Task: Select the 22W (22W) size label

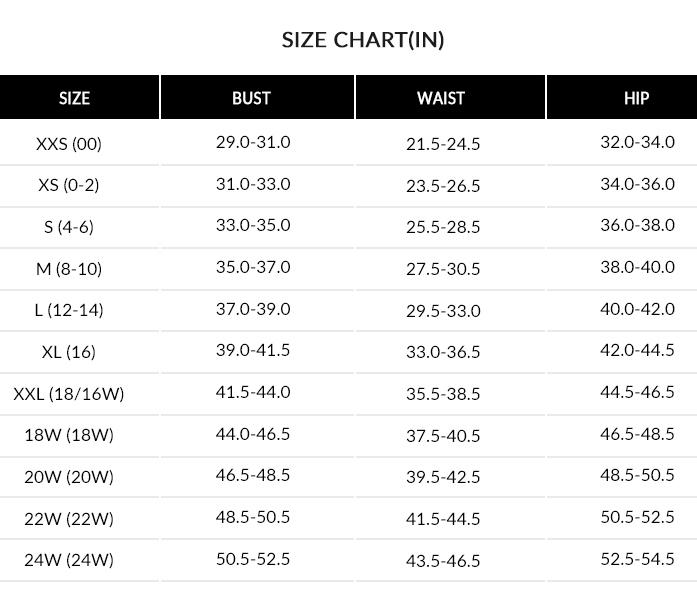Action: pyautogui.click(x=69, y=519)
